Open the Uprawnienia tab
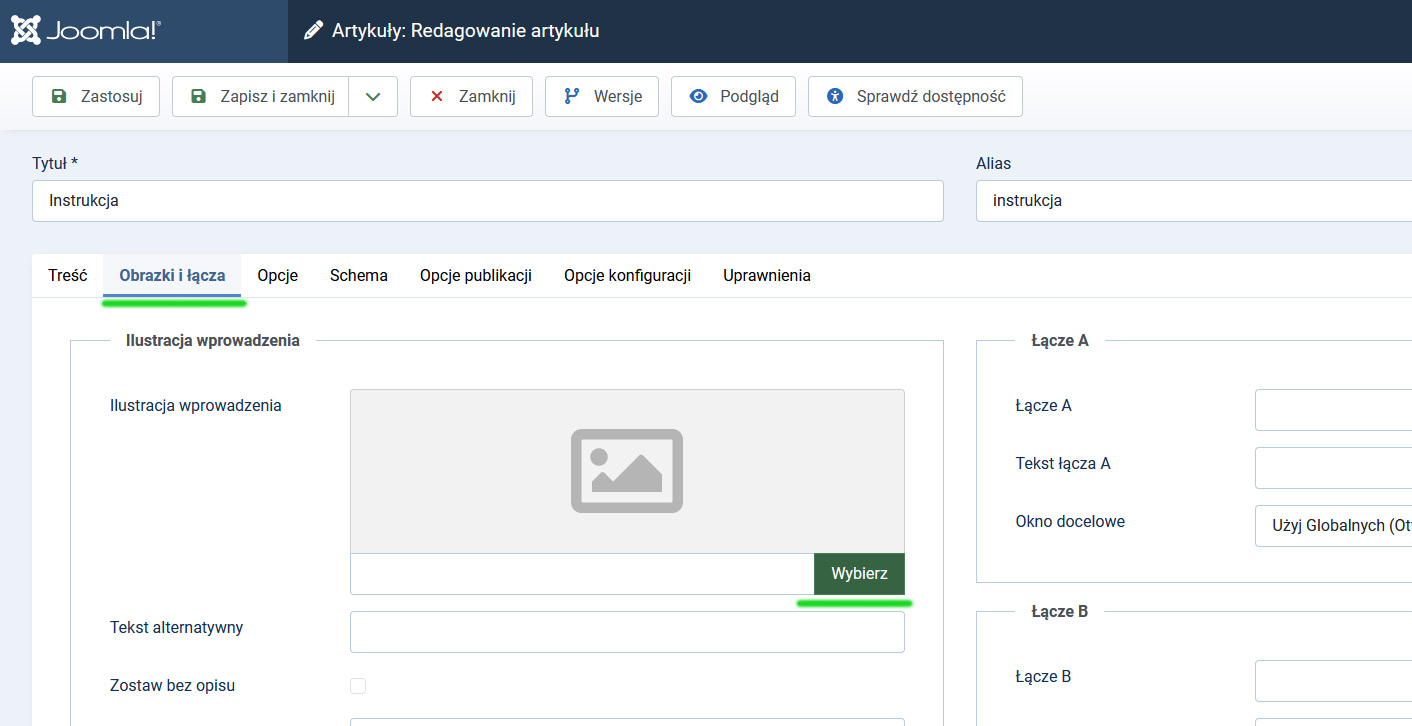This screenshot has width=1412, height=726. [767, 275]
